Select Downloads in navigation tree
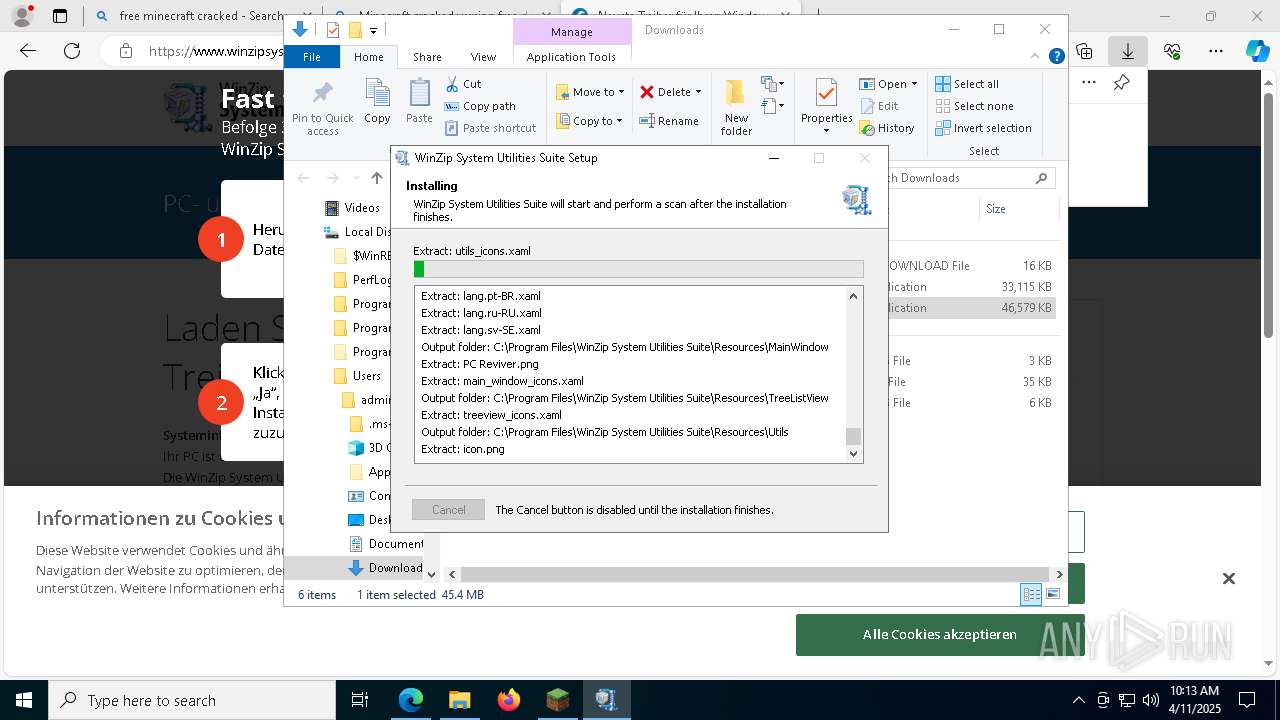 pyautogui.click(x=385, y=568)
